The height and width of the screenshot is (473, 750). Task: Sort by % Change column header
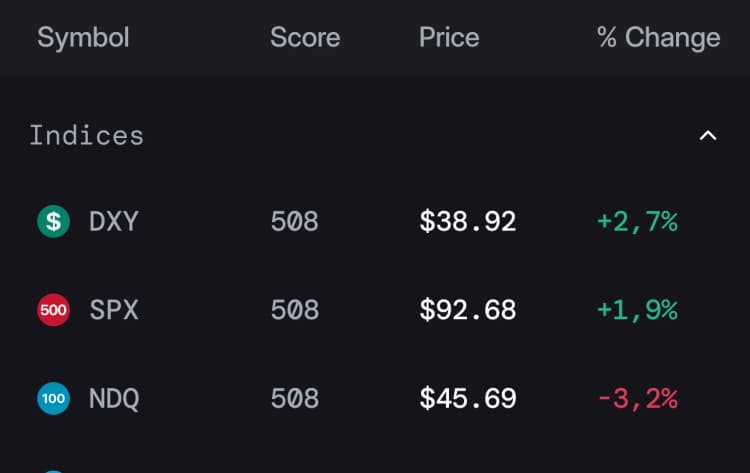[658, 37]
